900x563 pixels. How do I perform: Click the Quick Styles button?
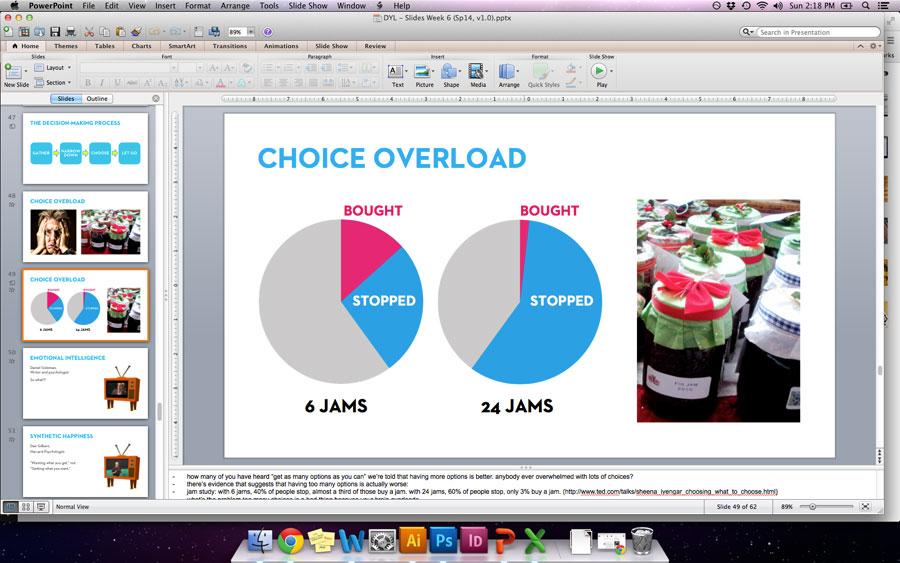pos(543,75)
